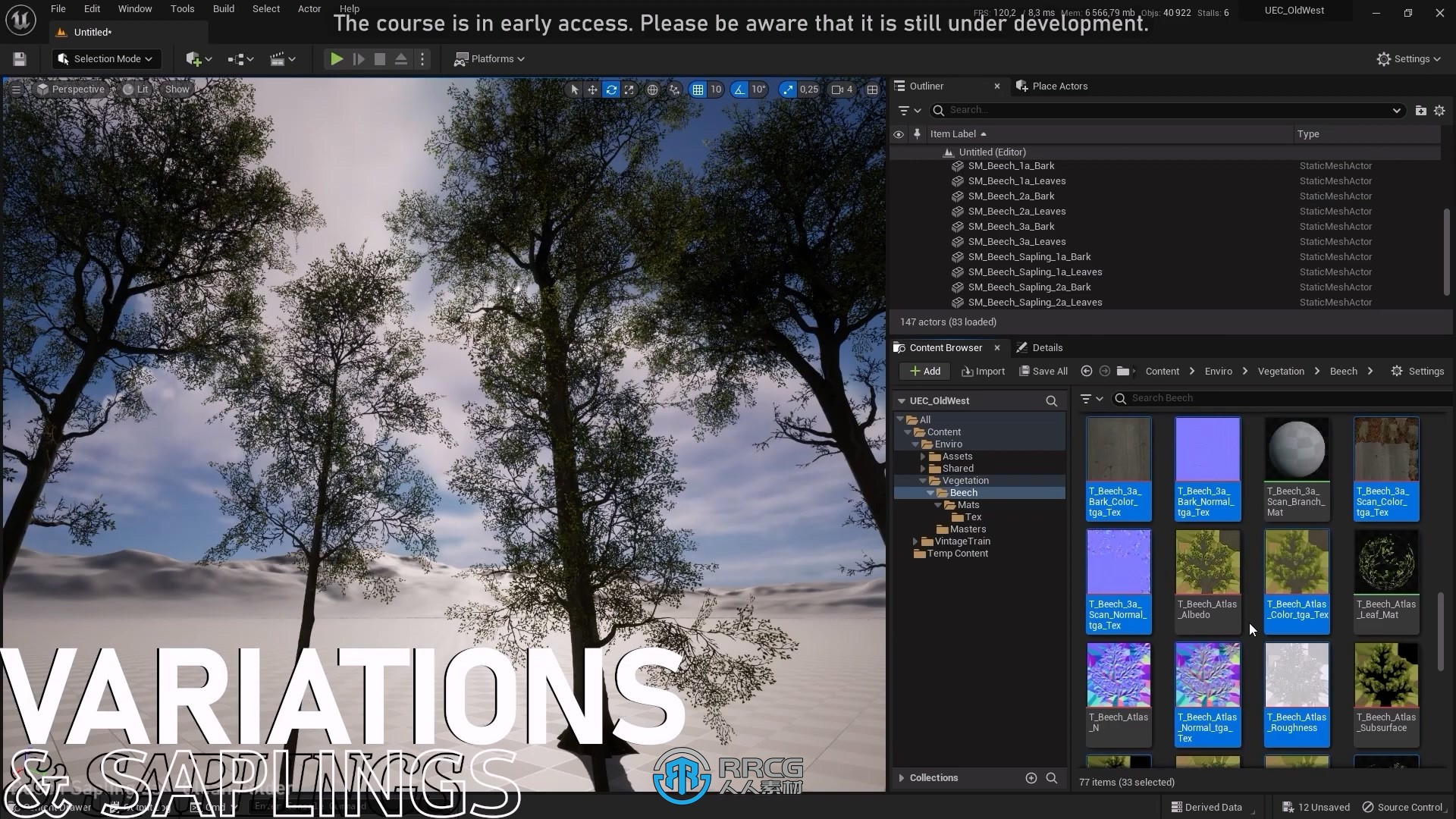Click Add button in Content Browser
The height and width of the screenshot is (819, 1456).
click(x=924, y=372)
